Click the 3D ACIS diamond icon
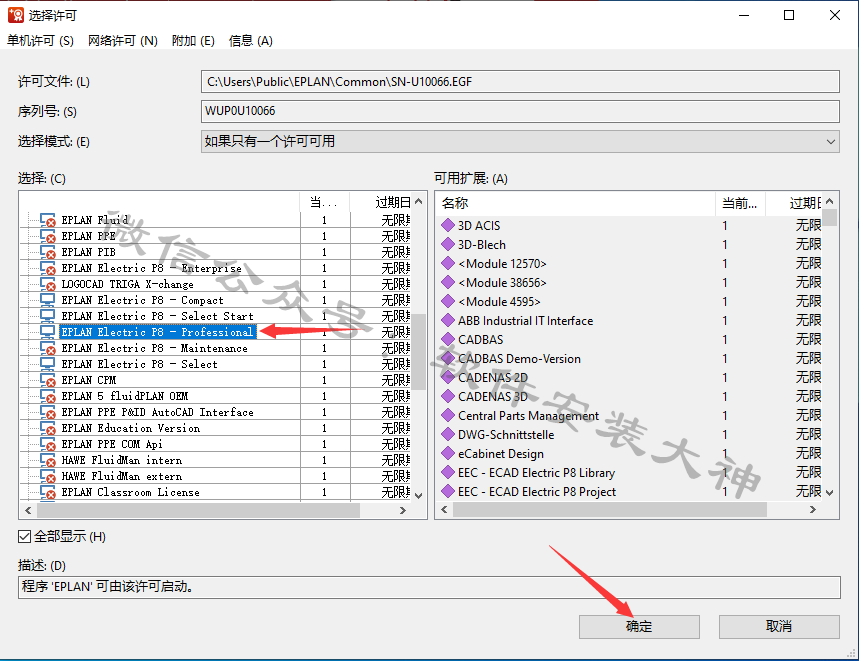Image resolution: width=859 pixels, height=661 pixels. pos(448,225)
